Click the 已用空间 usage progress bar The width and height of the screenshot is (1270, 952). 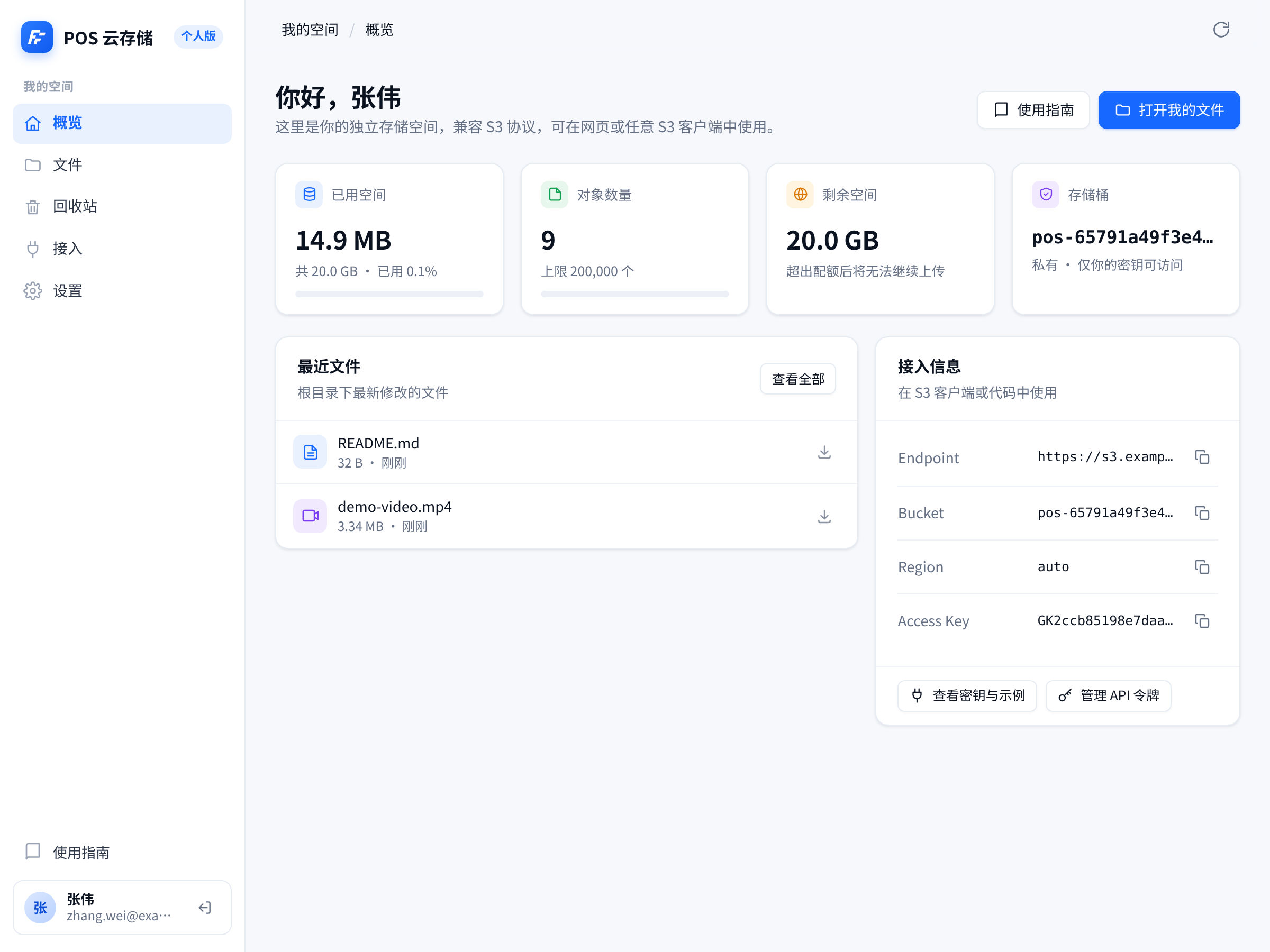click(389, 295)
